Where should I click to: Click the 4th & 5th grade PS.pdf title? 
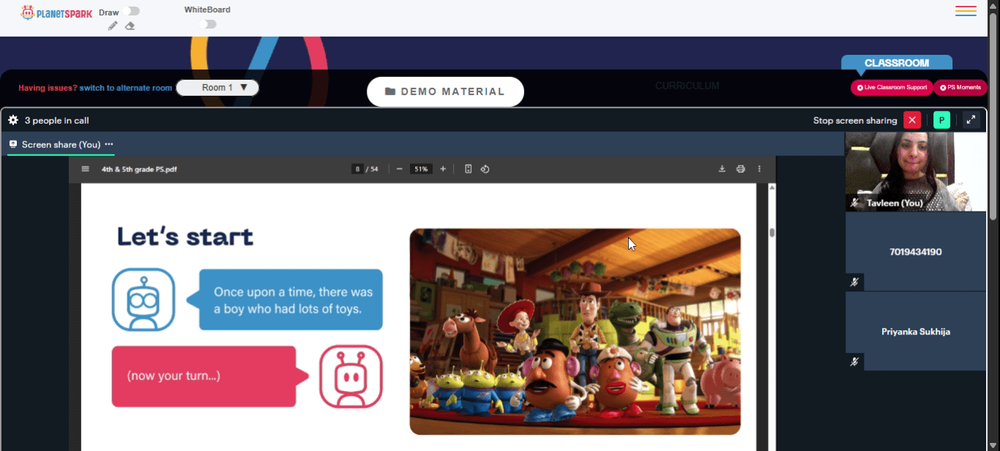pyautogui.click(x=139, y=169)
